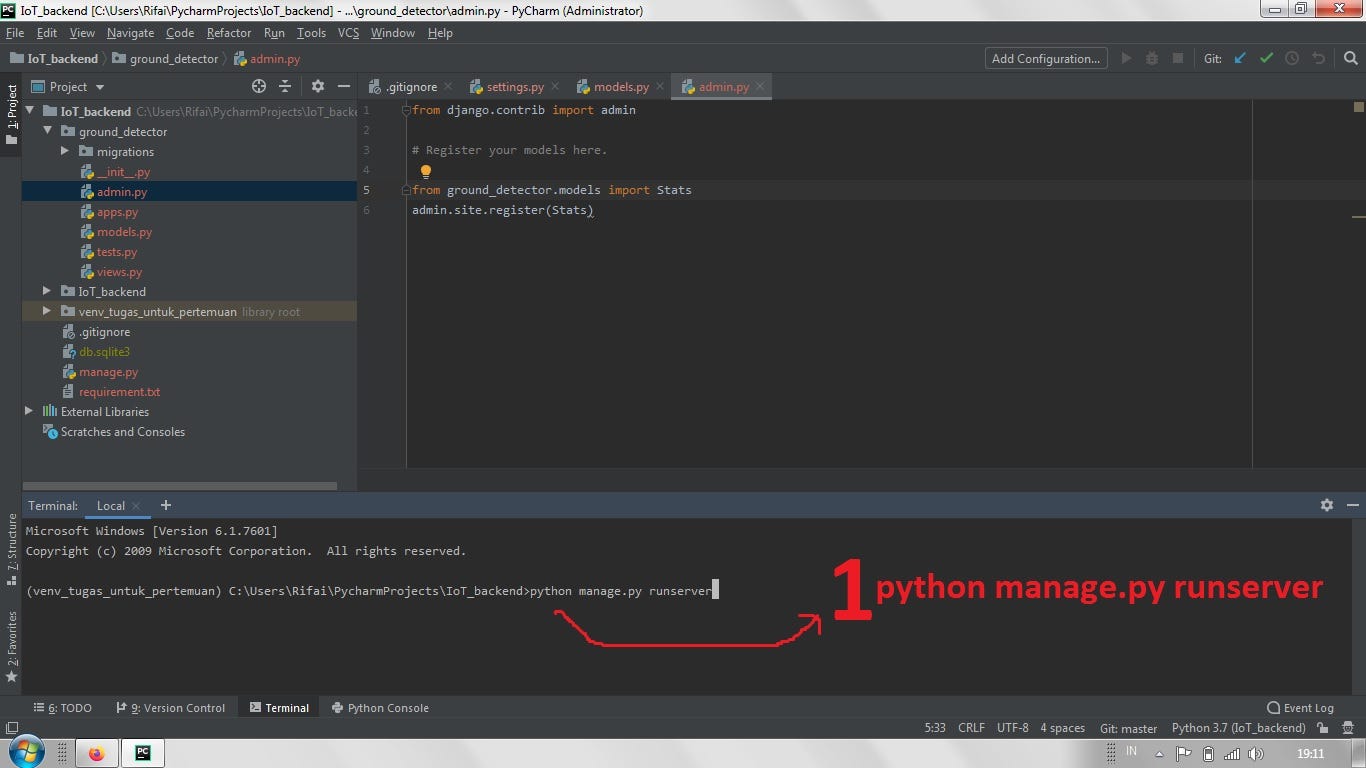Screen dimensions: 1366x768
Task: Open the Terminal panel settings gear
Action: click(1327, 505)
